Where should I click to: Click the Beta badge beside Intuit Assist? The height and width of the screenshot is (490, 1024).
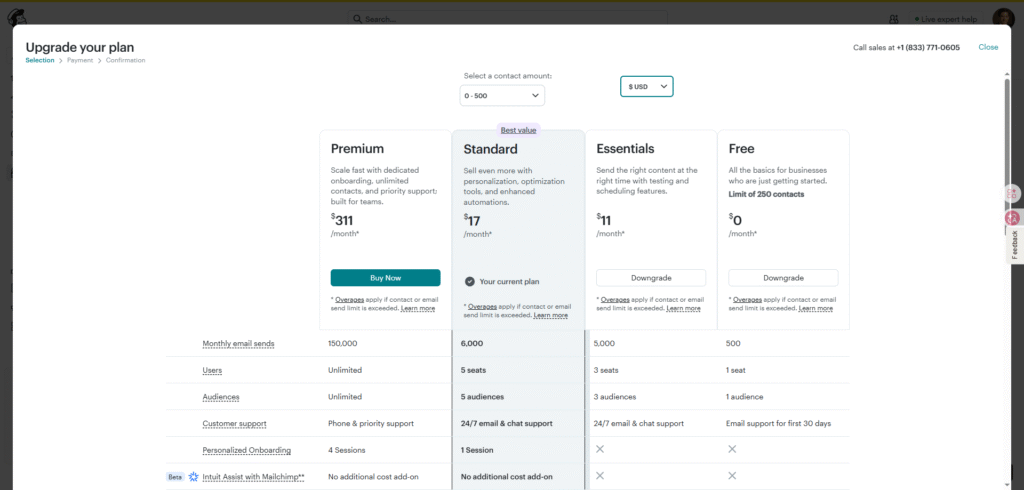tap(175, 477)
